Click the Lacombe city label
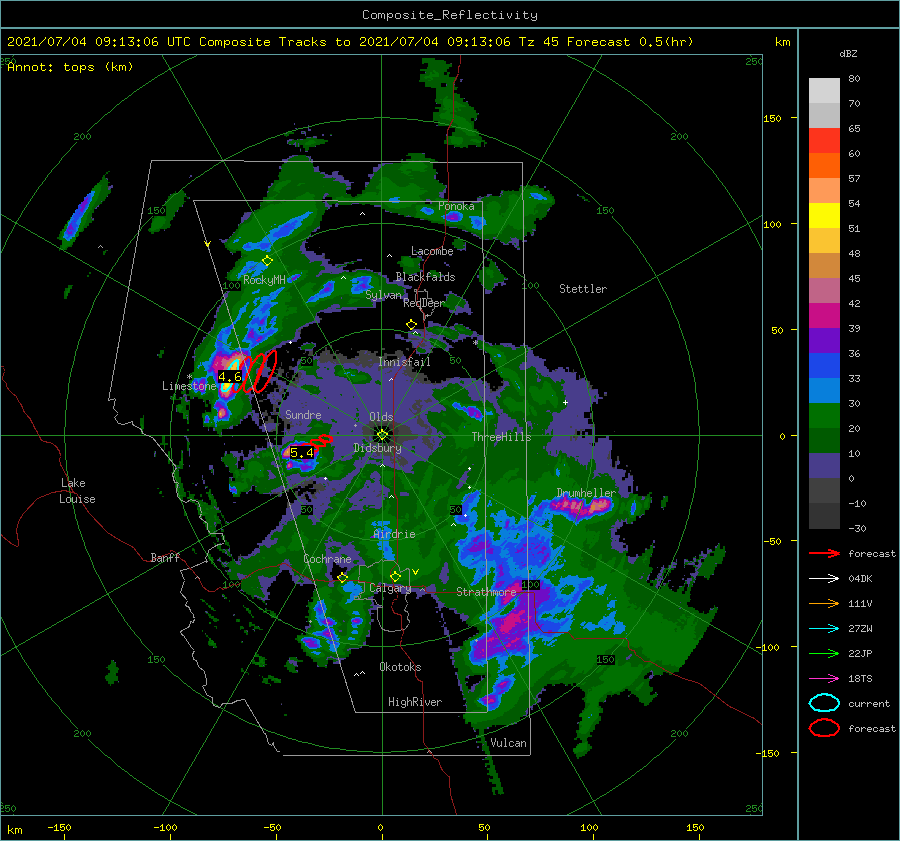 pos(432,251)
